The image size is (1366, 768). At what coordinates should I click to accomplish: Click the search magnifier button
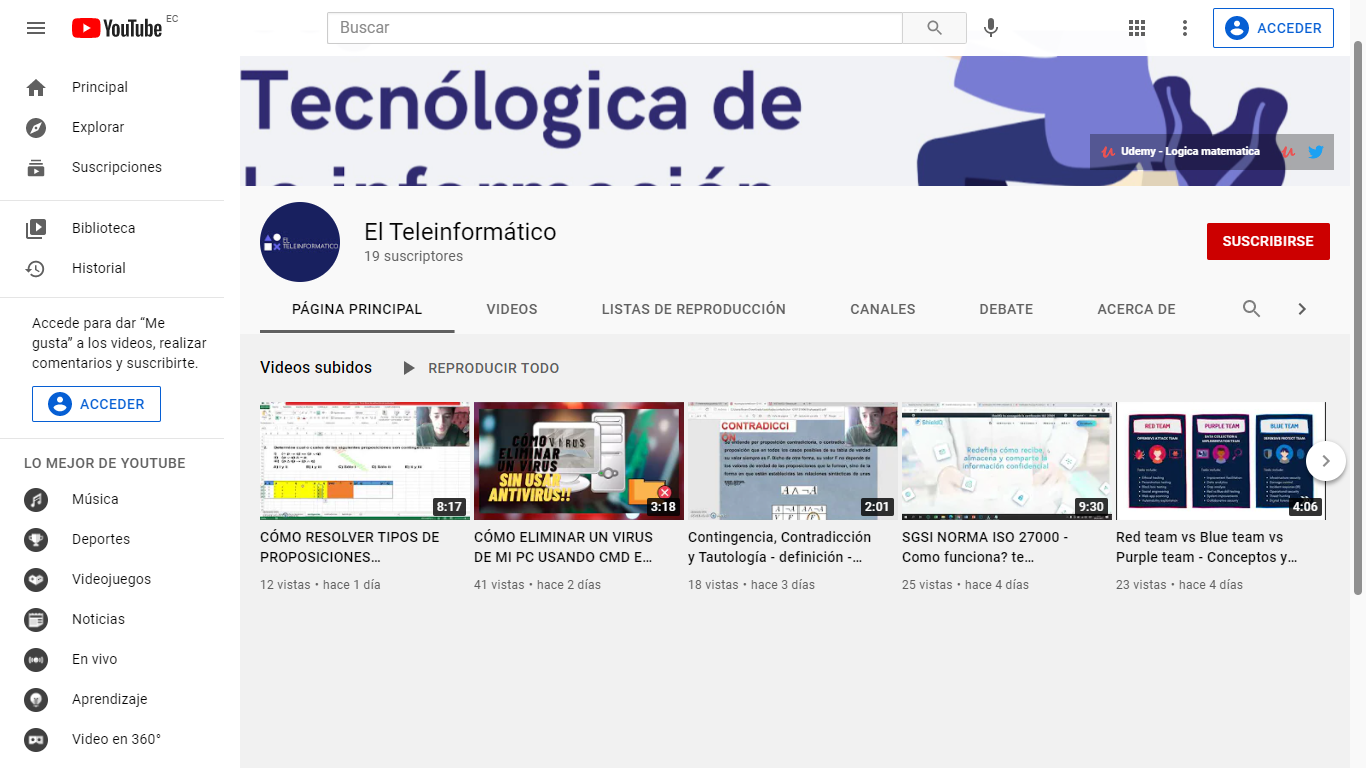coord(934,28)
